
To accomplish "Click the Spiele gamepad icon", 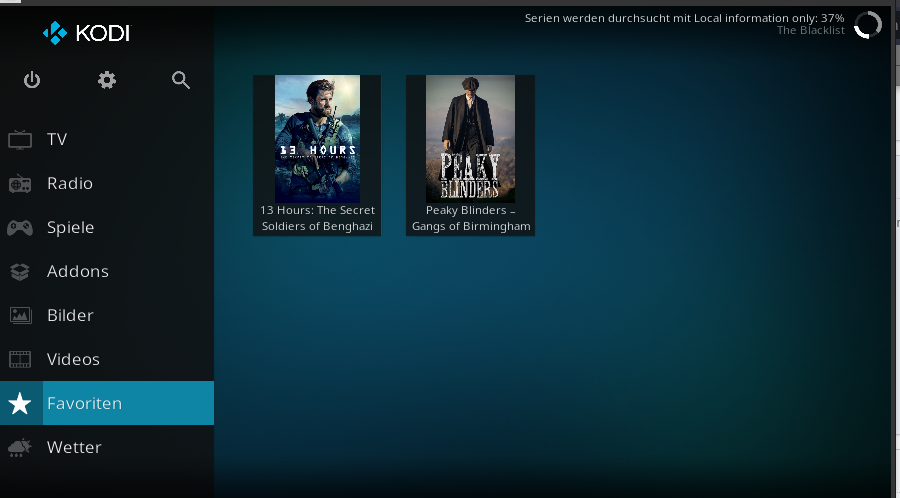I will click(x=20, y=228).
